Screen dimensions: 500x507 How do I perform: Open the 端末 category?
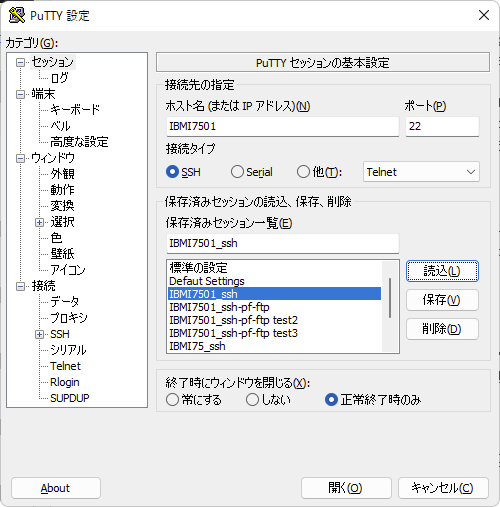[x=43, y=94]
